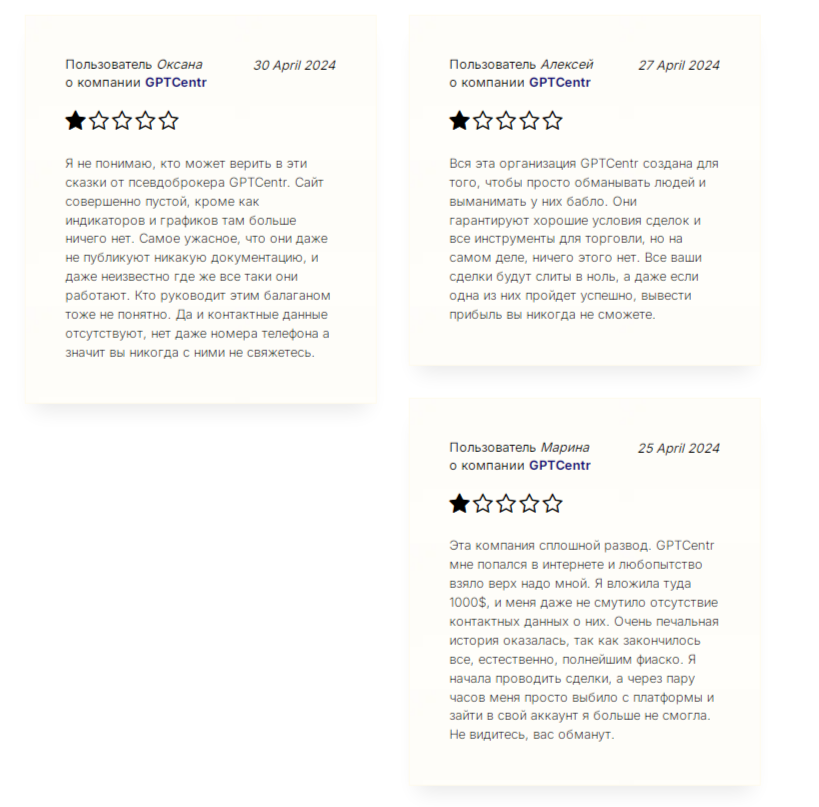Click the username Марина
This screenshot has width=819, height=807.
[565, 447]
